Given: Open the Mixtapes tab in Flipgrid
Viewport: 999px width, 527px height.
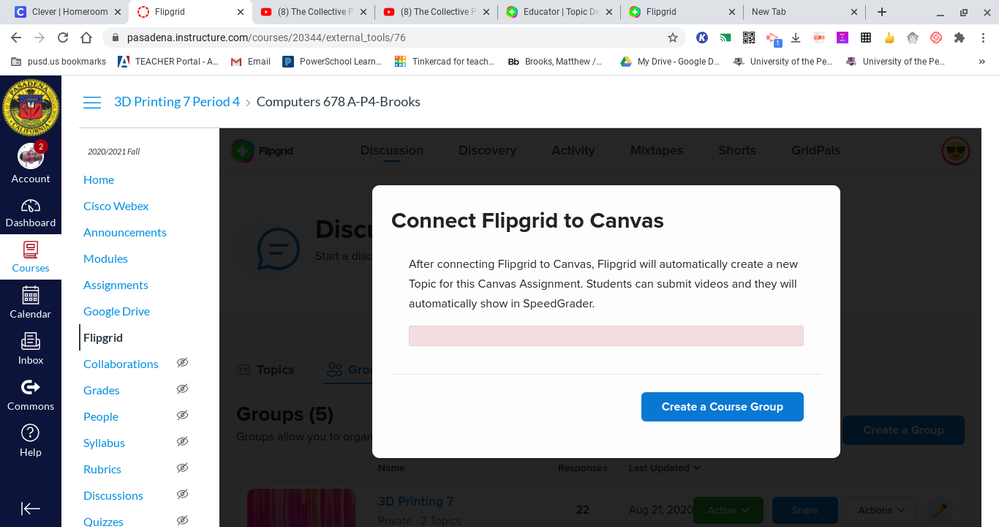Looking at the screenshot, I should tap(656, 150).
